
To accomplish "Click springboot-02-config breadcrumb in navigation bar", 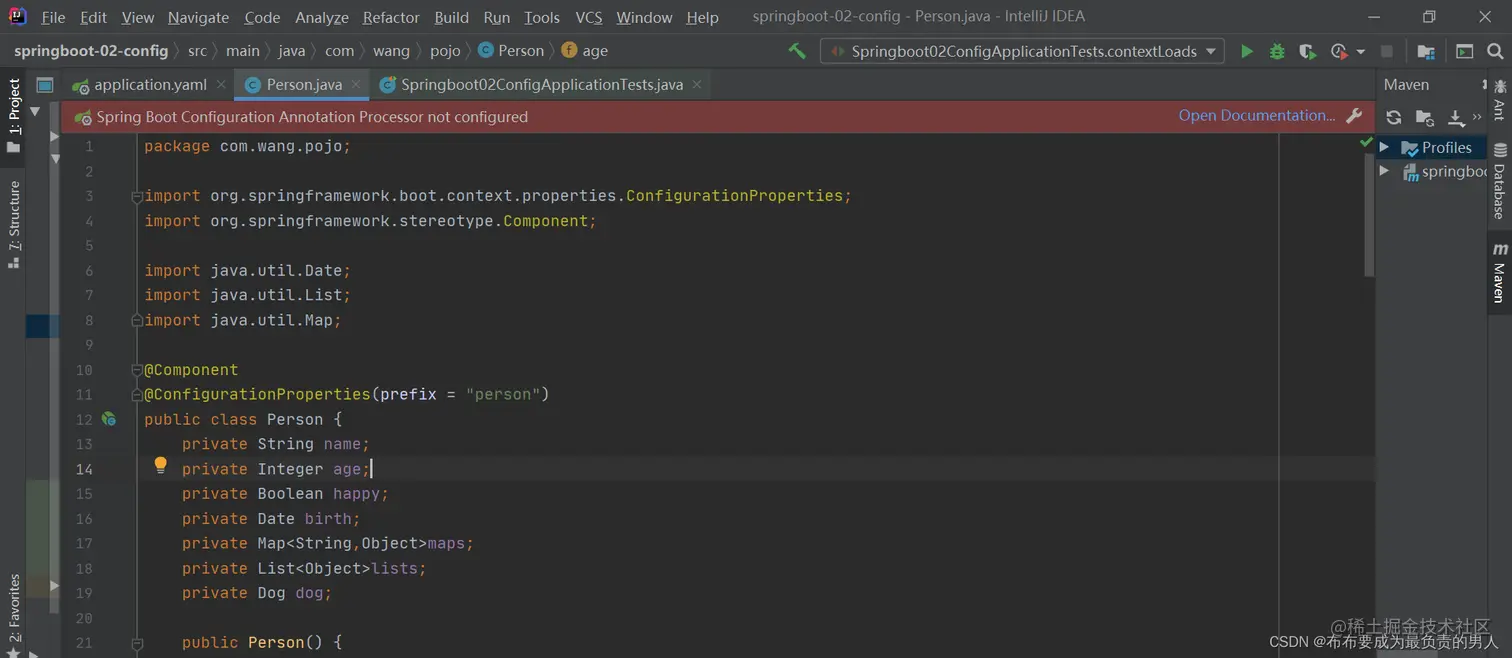I will point(91,51).
